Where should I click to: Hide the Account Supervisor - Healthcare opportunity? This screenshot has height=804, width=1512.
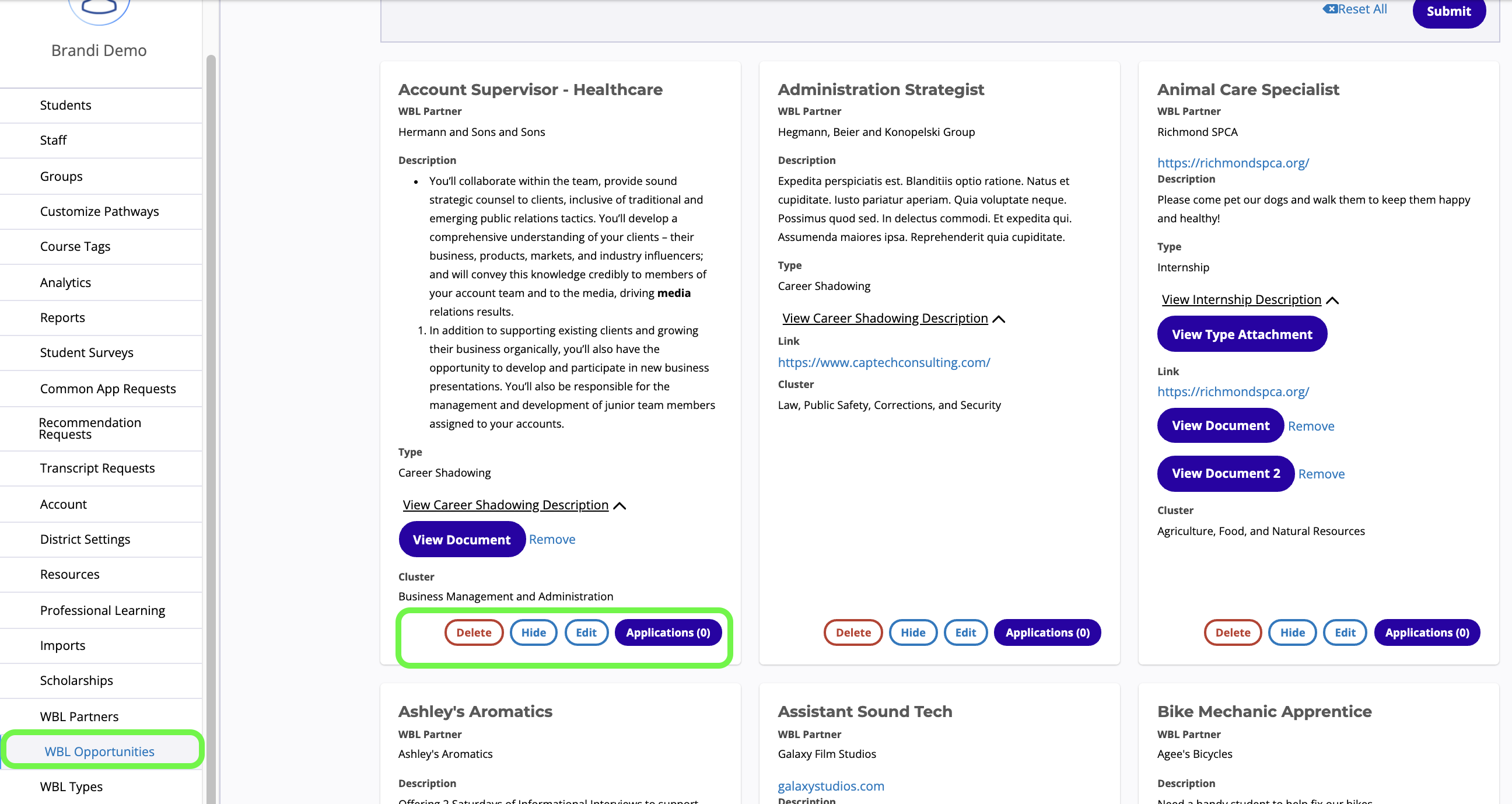533,632
